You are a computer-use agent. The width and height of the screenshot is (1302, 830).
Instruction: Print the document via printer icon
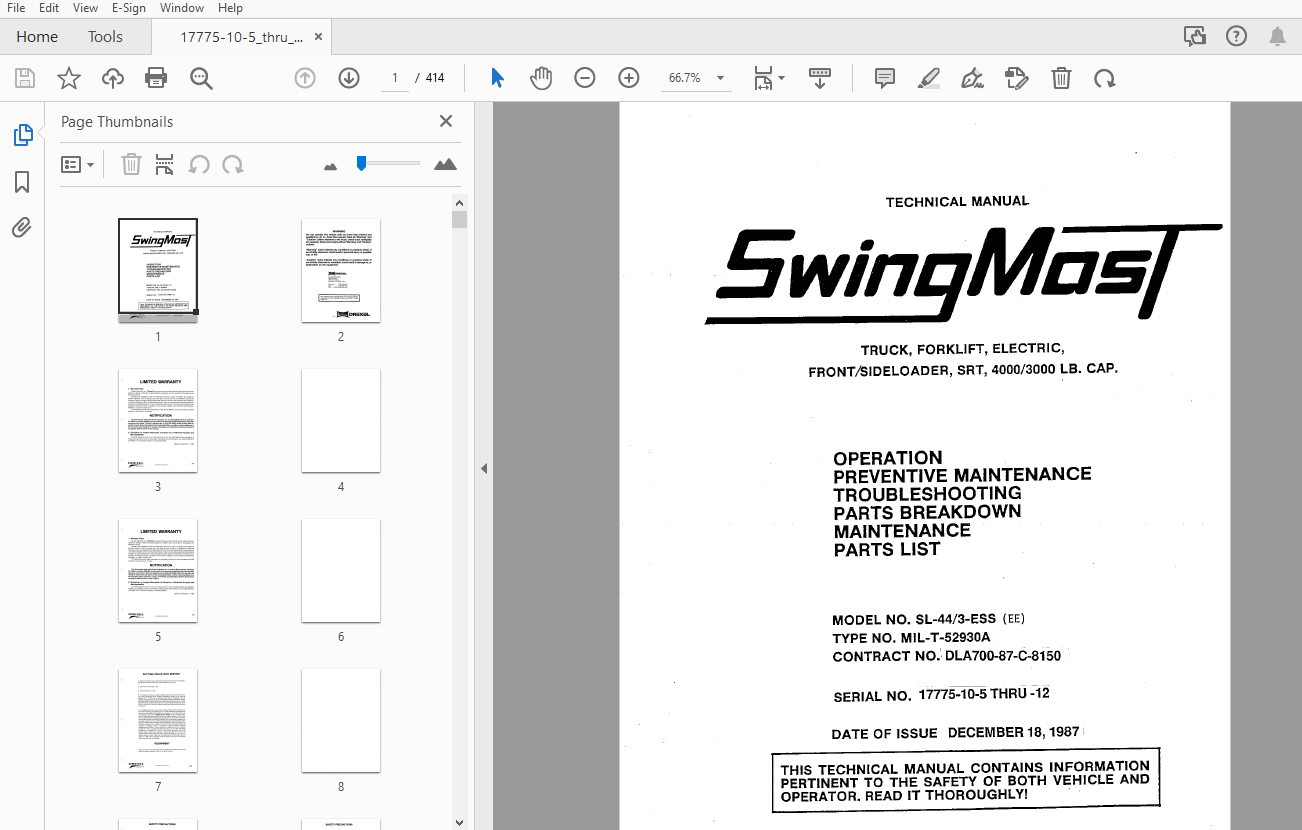coord(156,78)
